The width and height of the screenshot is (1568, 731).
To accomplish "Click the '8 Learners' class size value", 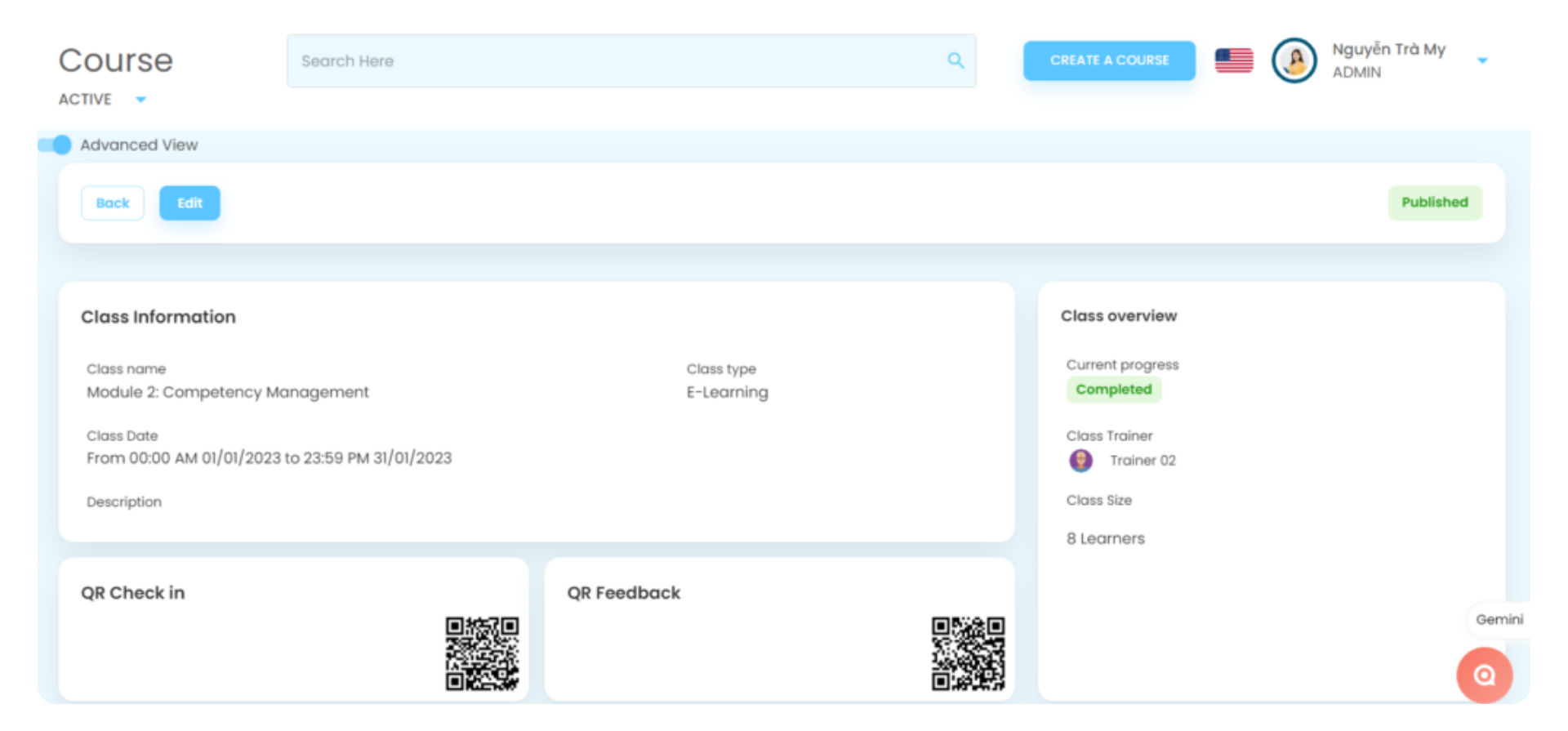I will [x=1106, y=539].
